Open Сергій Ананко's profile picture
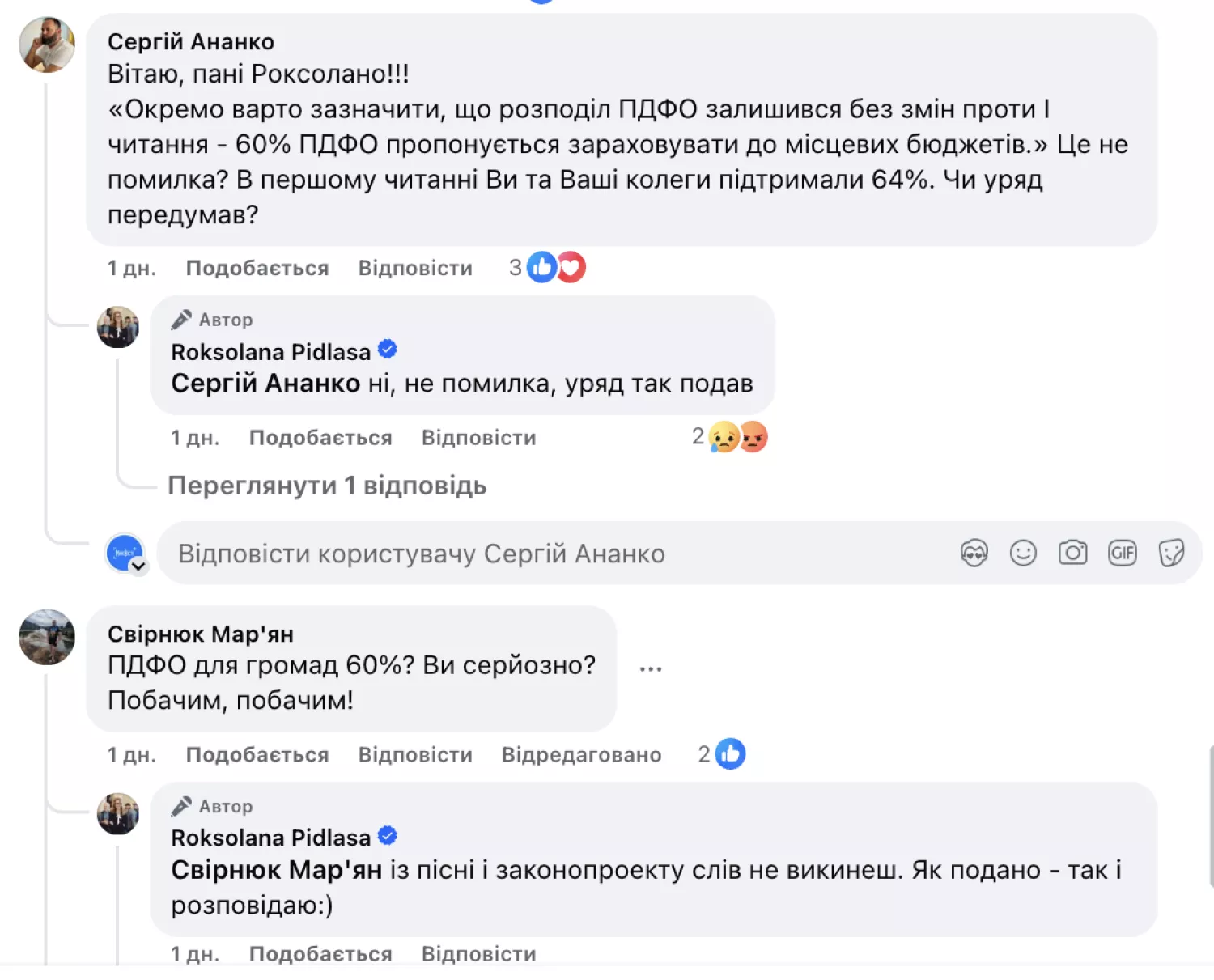The height and width of the screenshot is (980, 1214). tap(46, 45)
